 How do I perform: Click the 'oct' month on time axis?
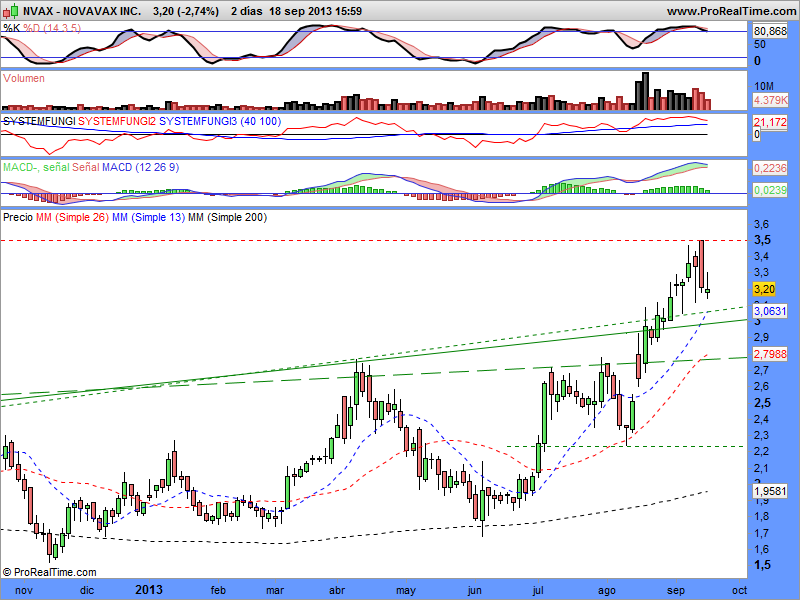739,590
